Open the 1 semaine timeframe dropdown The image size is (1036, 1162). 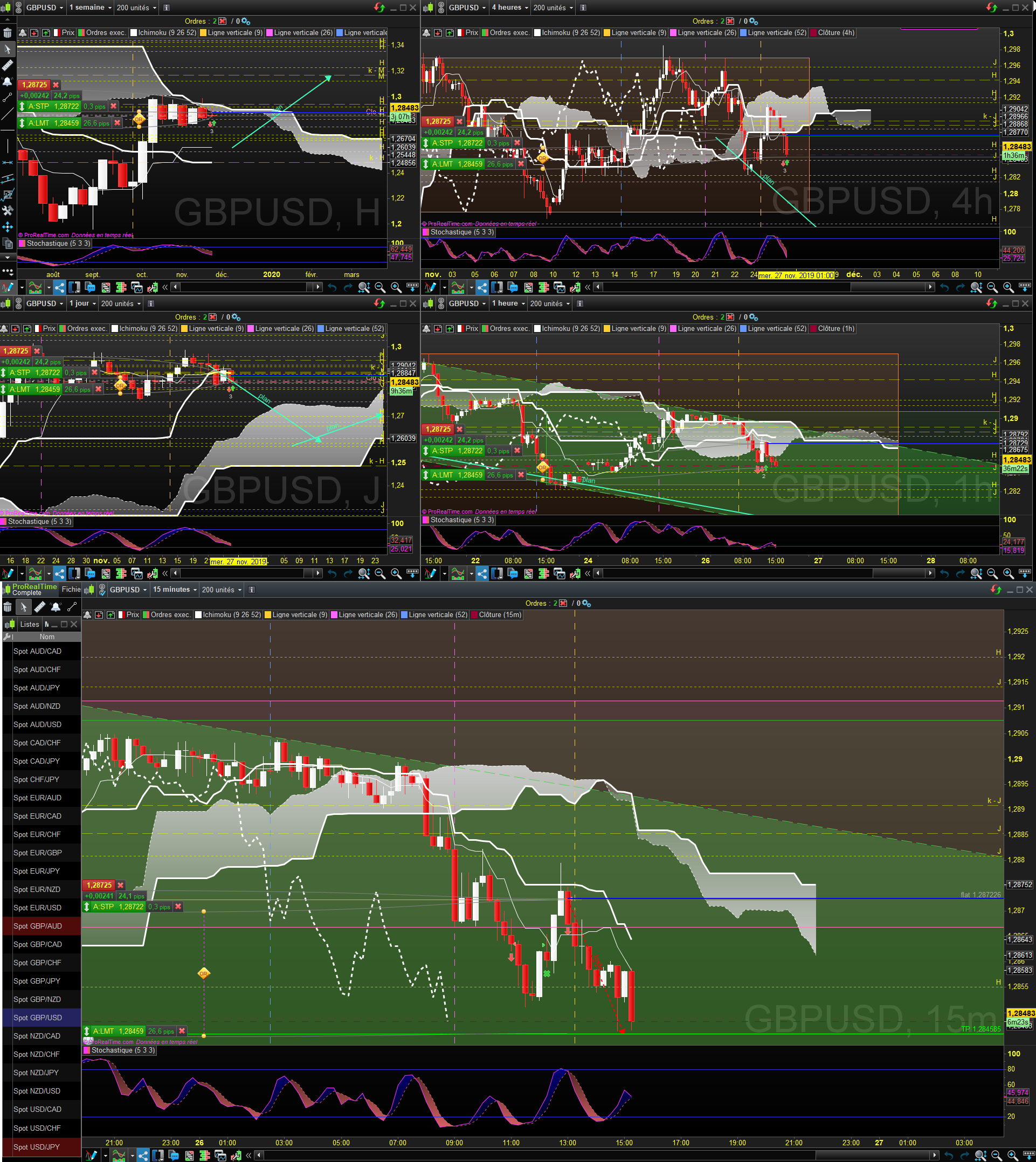(90, 8)
